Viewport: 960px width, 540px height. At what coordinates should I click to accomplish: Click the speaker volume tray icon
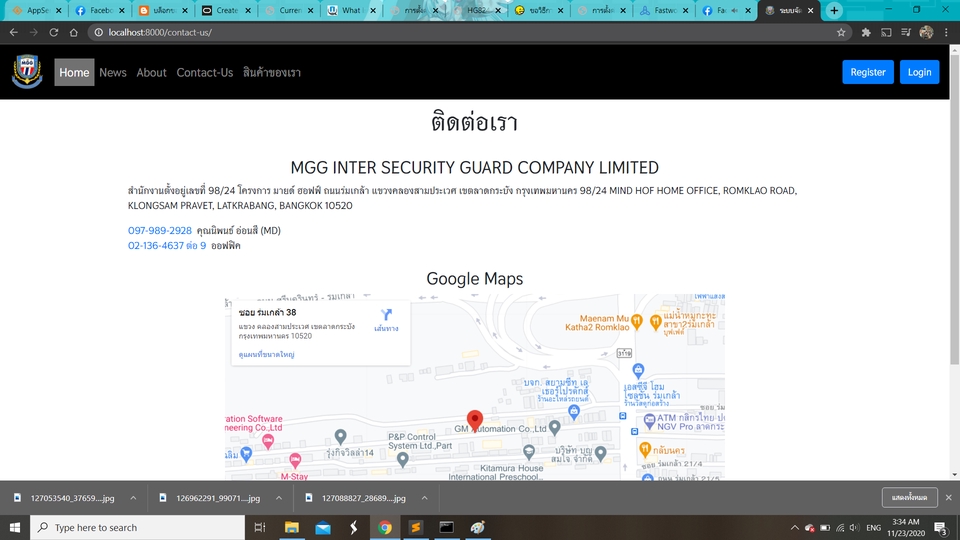click(855, 528)
